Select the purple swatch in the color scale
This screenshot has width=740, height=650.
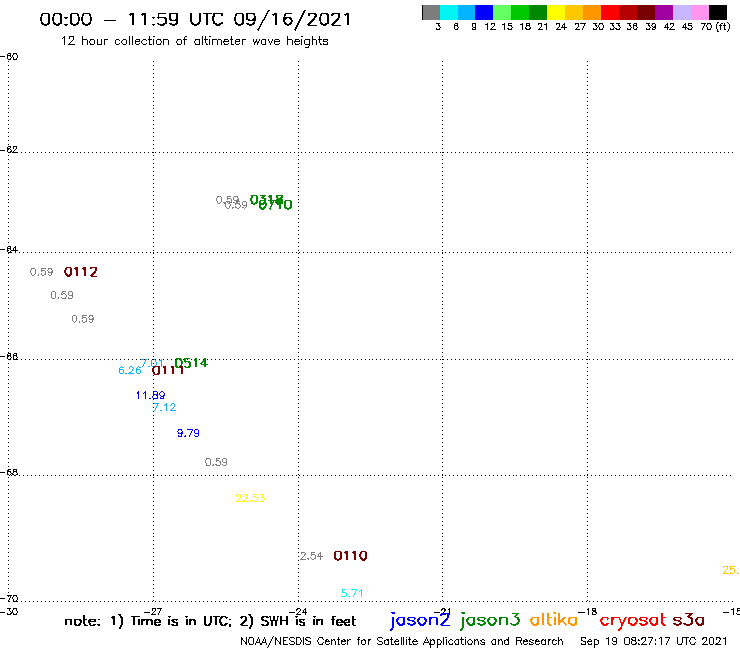click(x=664, y=12)
